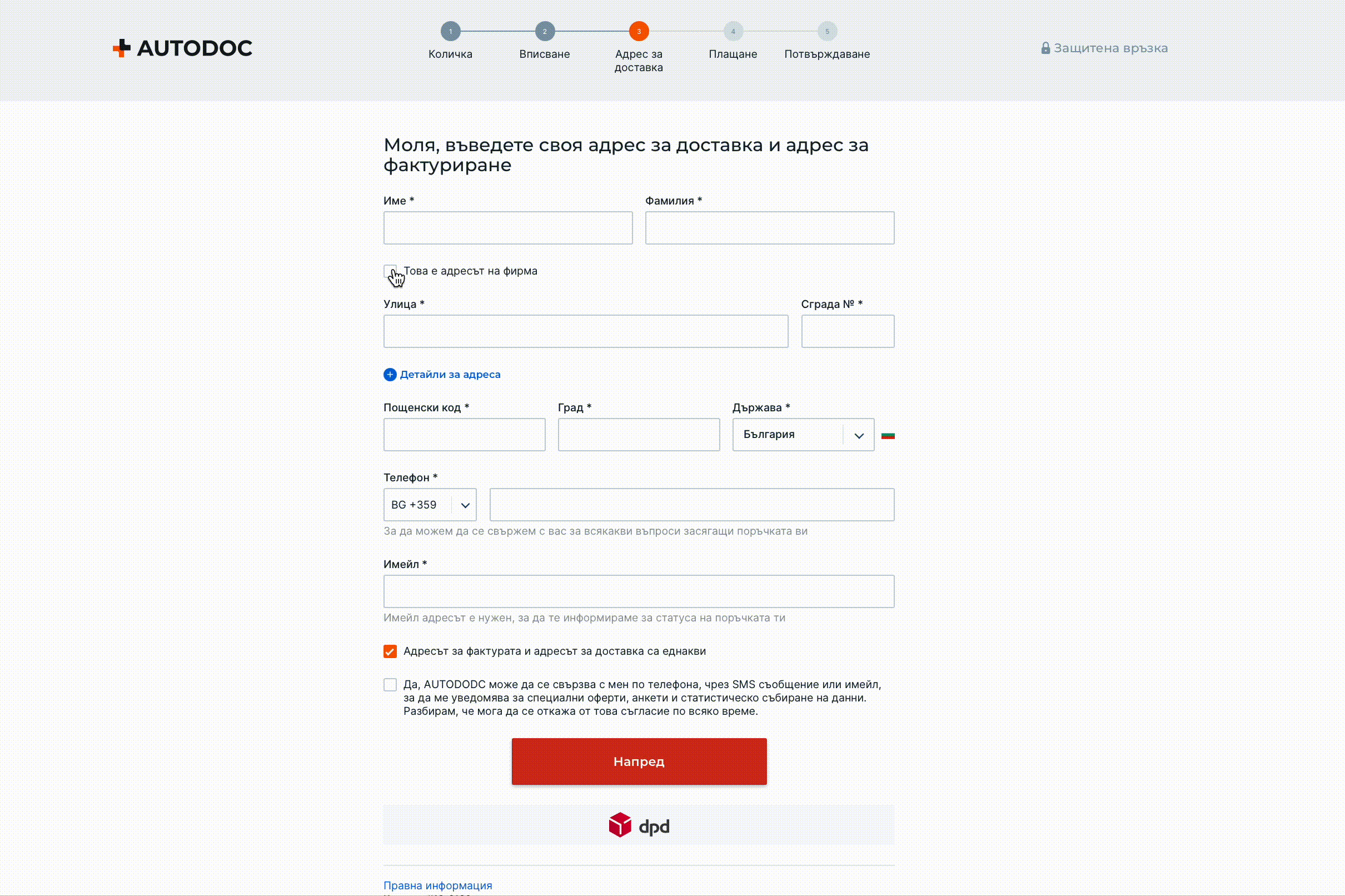This screenshot has width=1345, height=896.
Task: Select the Адрес за доставка step label
Action: (638, 61)
